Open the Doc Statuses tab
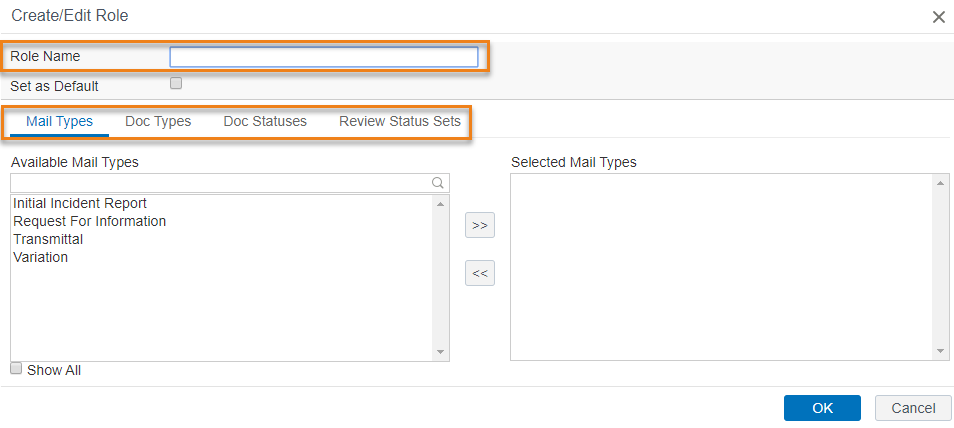This screenshot has height=428, width=954. [265, 121]
